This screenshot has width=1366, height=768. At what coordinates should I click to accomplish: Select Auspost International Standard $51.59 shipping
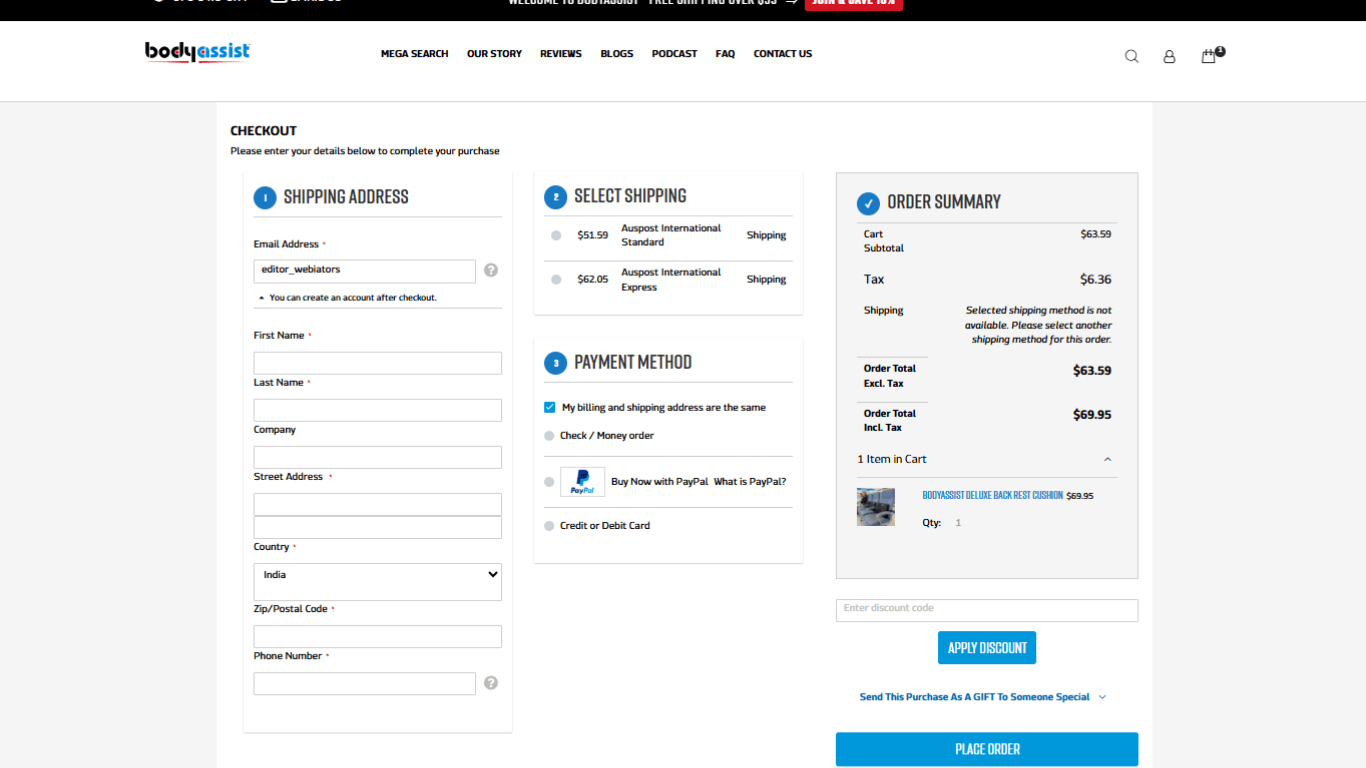pyautogui.click(x=556, y=236)
